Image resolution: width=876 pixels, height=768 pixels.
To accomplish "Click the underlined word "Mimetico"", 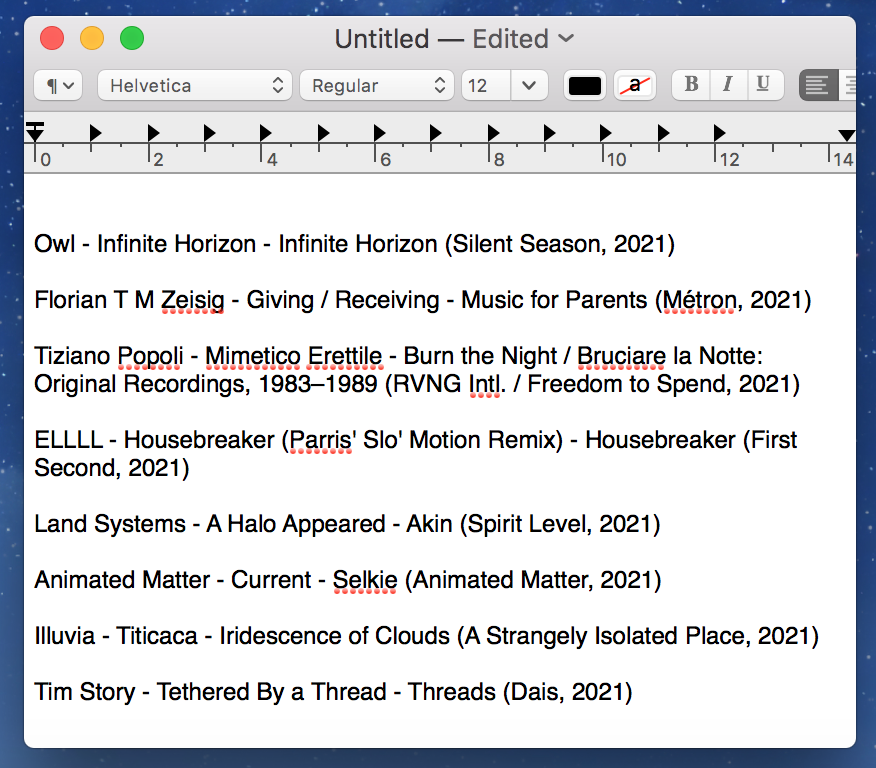I will [x=253, y=356].
